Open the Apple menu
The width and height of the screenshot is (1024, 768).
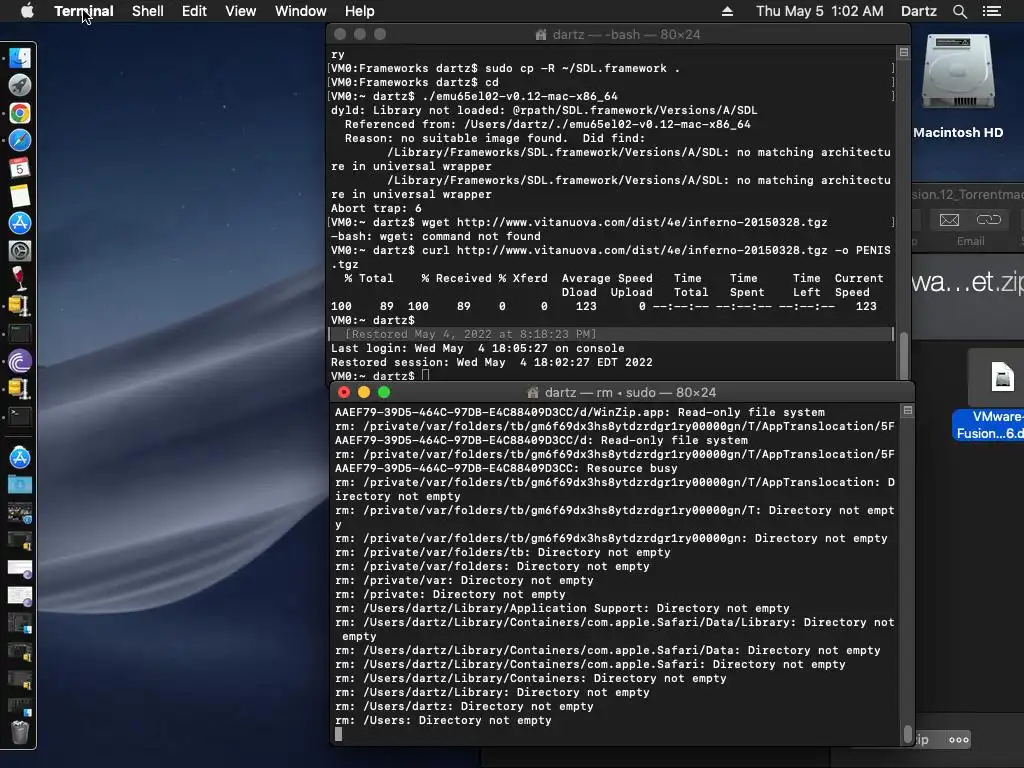pyautogui.click(x=27, y=11)
